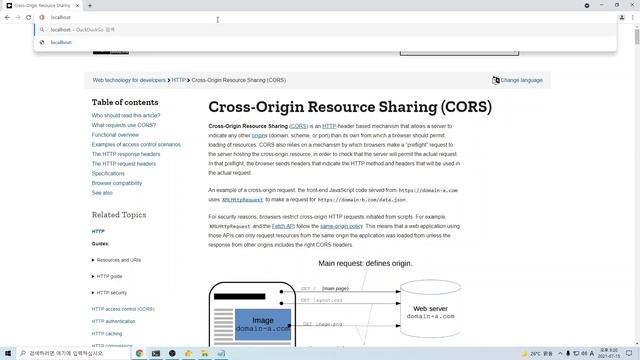Screen dimensions: 640x360
Task: Toggle the IME language indicator A
Action: 592,353
